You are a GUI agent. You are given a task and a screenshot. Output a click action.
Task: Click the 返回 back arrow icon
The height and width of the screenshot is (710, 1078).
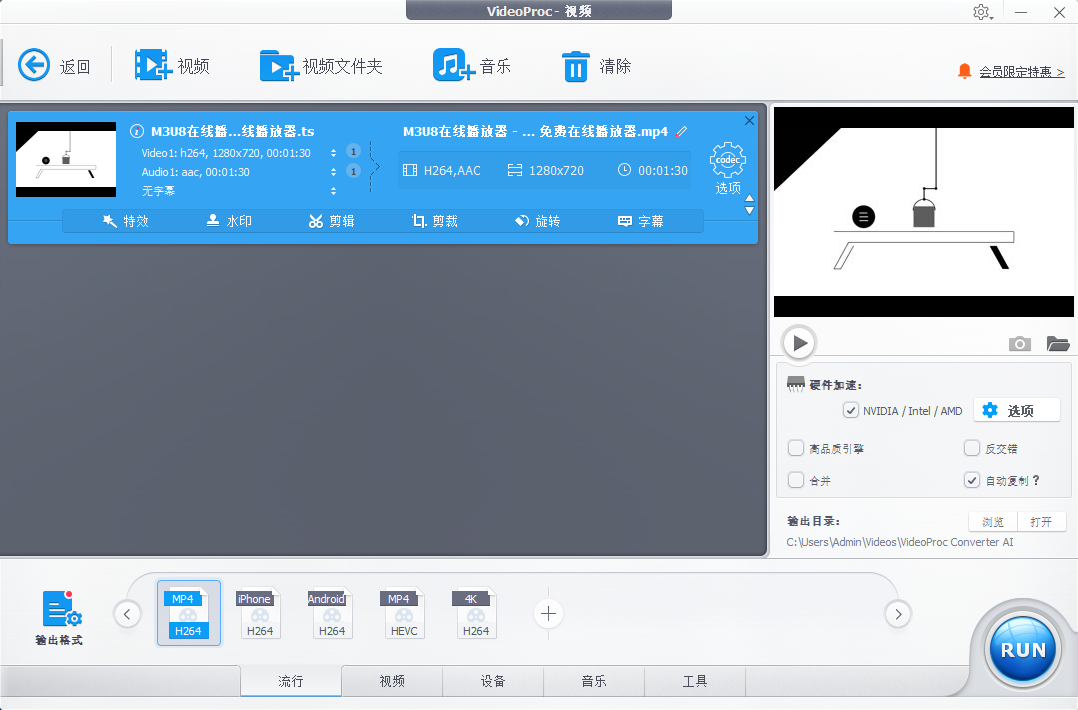(34, 65)
